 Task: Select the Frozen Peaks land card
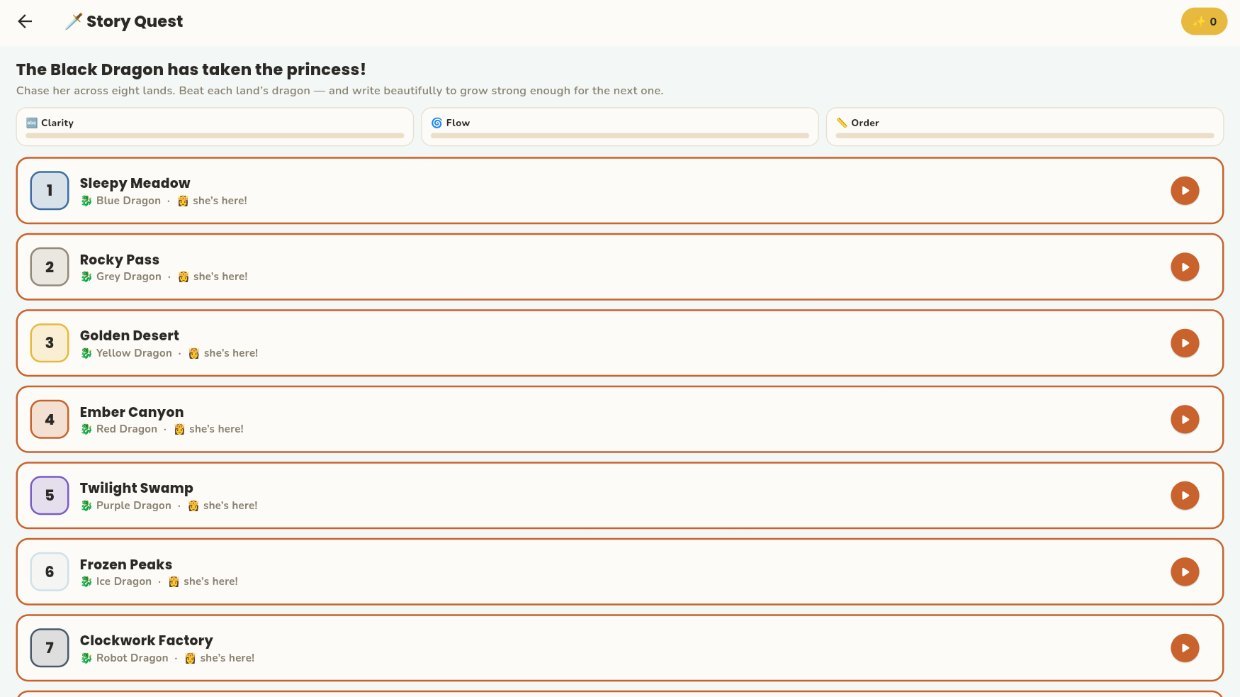click(620, 572)
